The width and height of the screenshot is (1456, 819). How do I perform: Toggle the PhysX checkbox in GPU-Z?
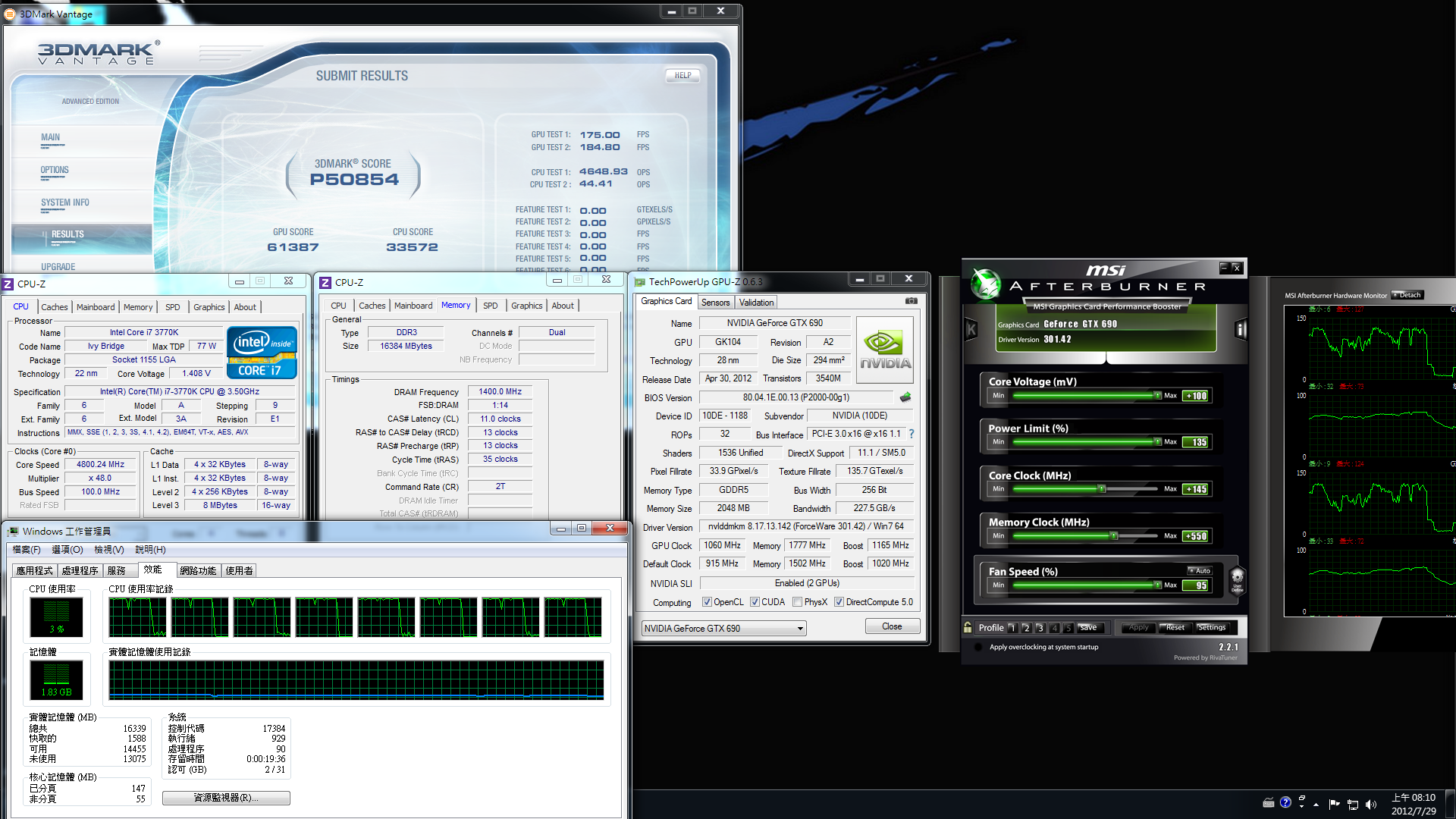797,602
